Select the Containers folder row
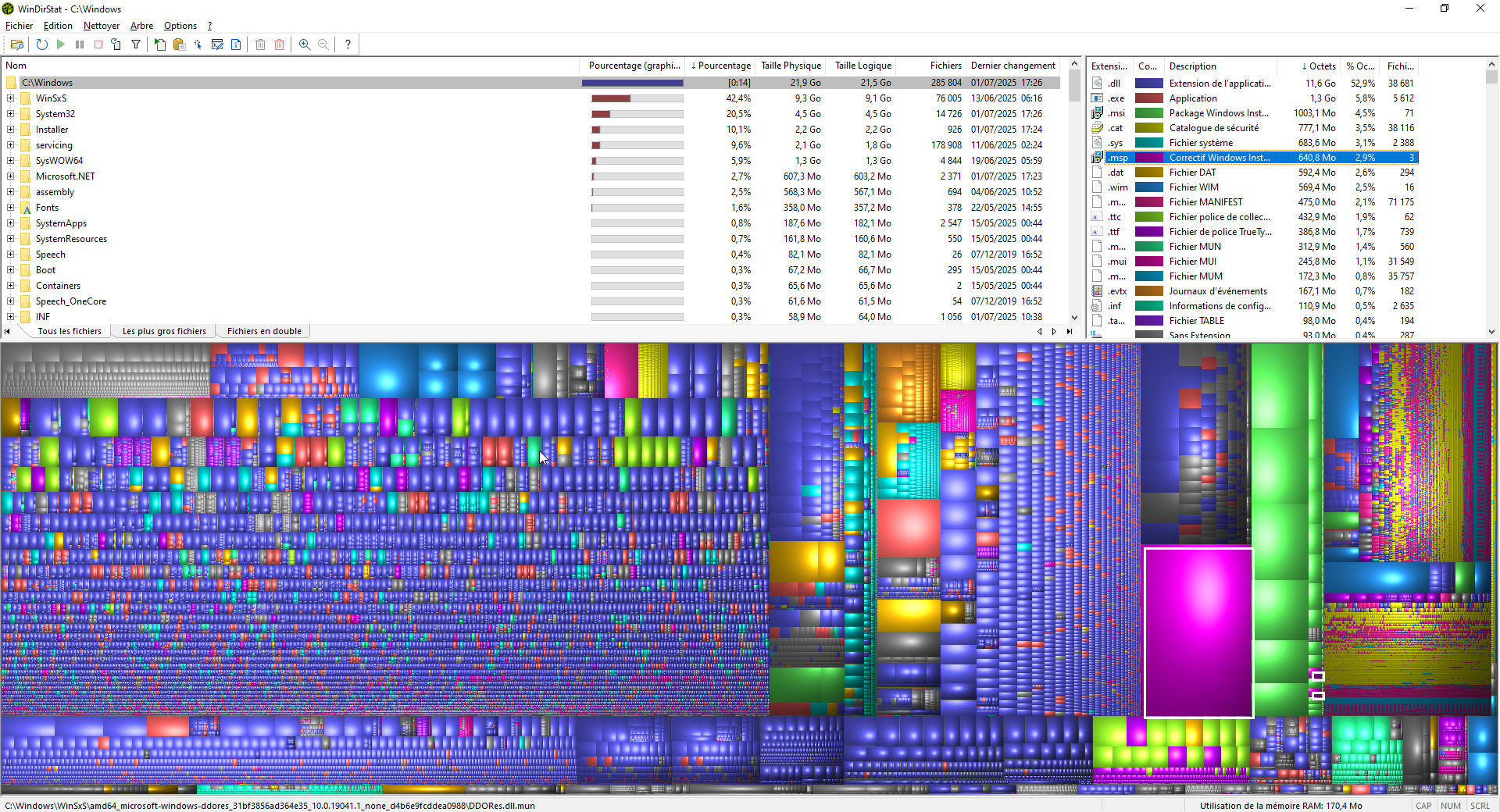 coord(531,286)
